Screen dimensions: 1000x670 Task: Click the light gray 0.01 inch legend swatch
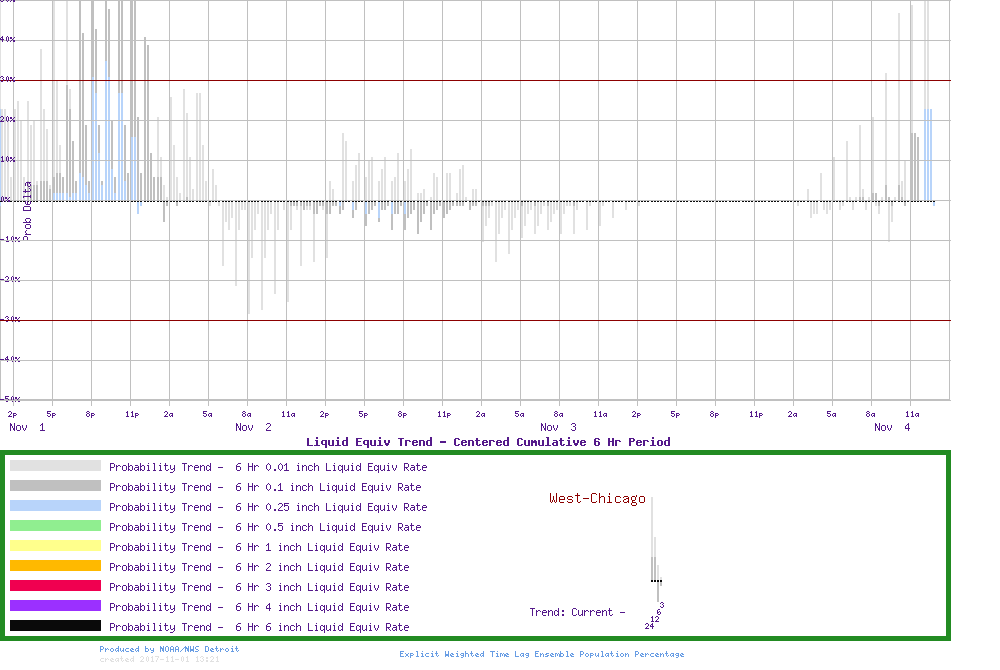pos(55,466)
